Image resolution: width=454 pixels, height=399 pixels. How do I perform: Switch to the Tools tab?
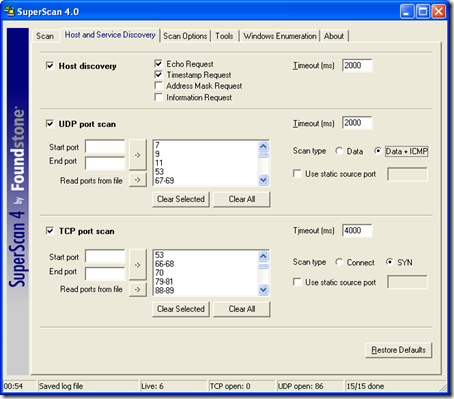[224, 36]
